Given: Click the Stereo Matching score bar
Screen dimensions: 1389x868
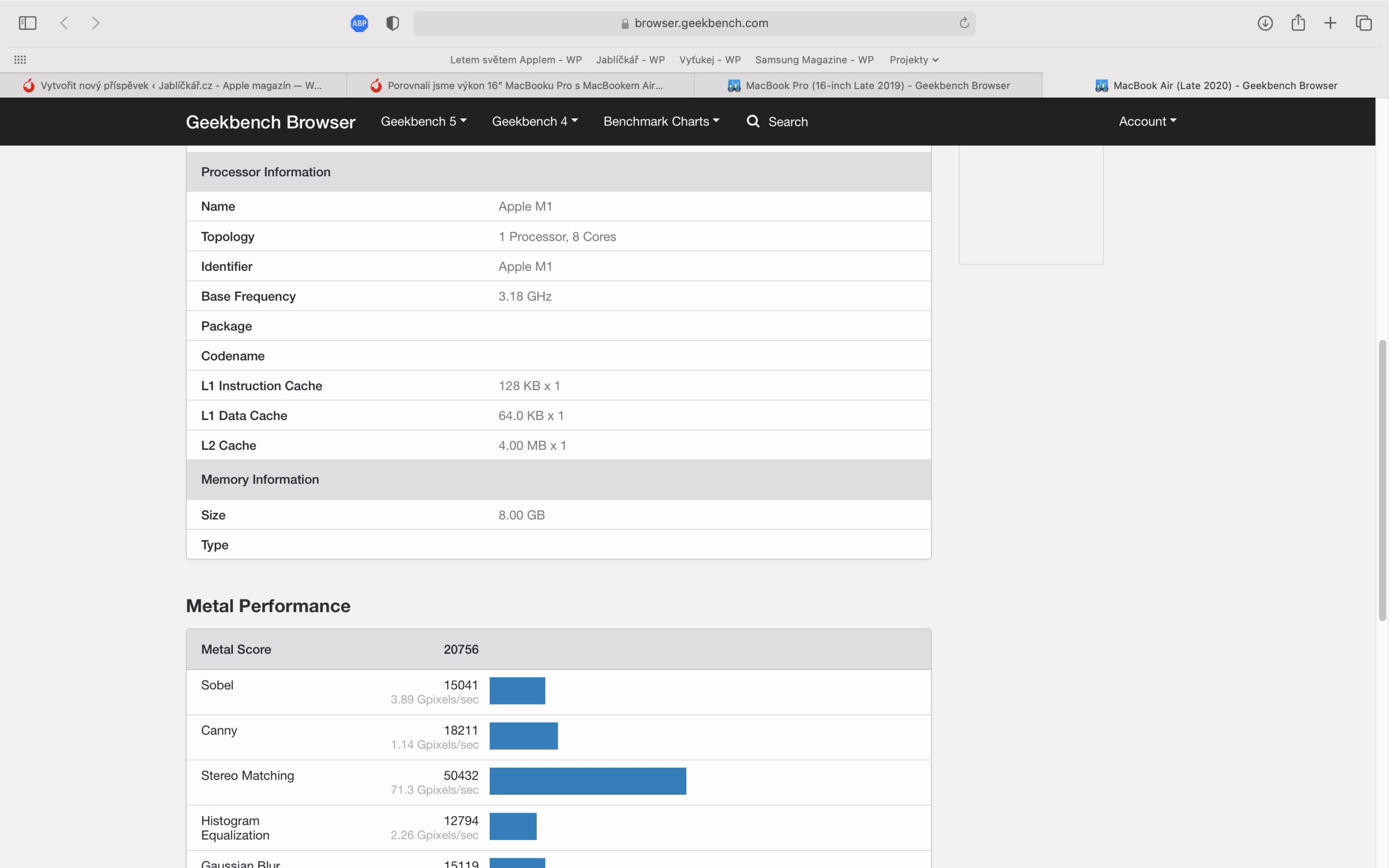Looking at the screenshot, I should click(x=588, y=781).
